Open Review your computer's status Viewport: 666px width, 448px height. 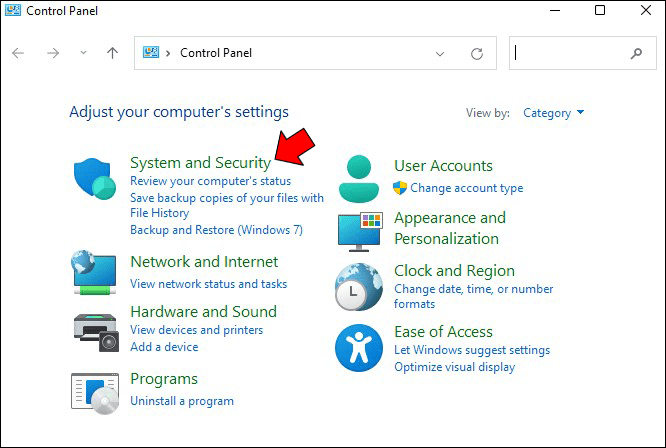[x=210, y=181]
